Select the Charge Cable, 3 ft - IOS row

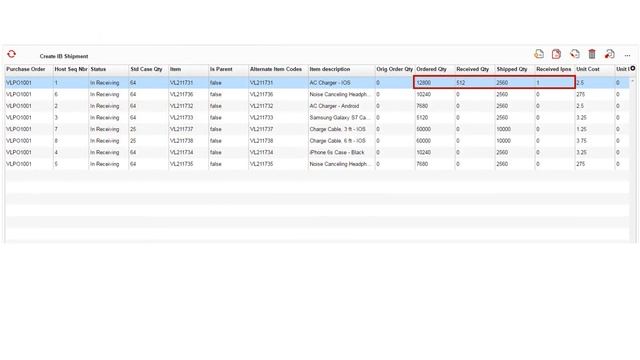click(x=317, y=129)
